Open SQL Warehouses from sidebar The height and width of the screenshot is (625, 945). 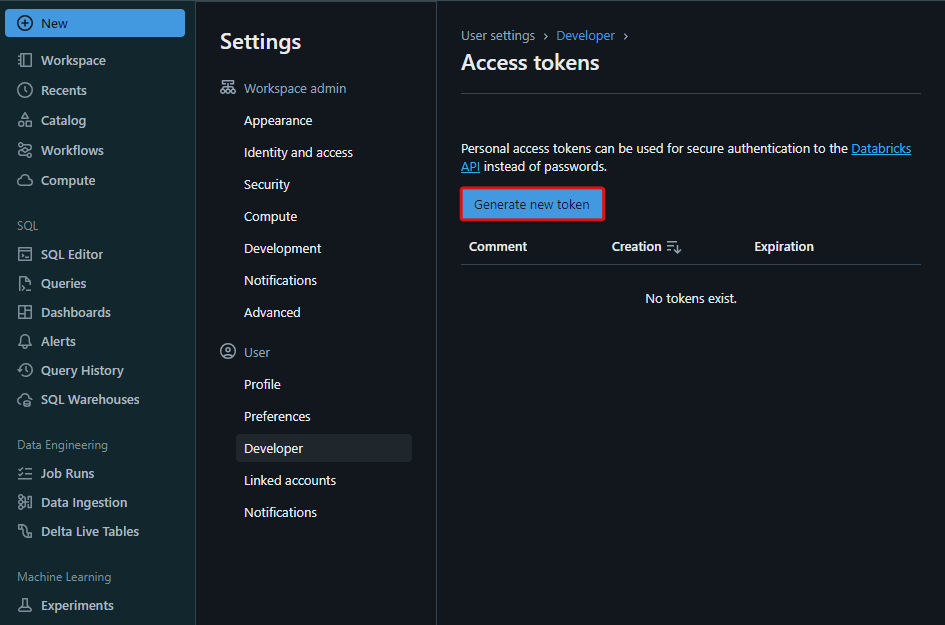(90, 400)
